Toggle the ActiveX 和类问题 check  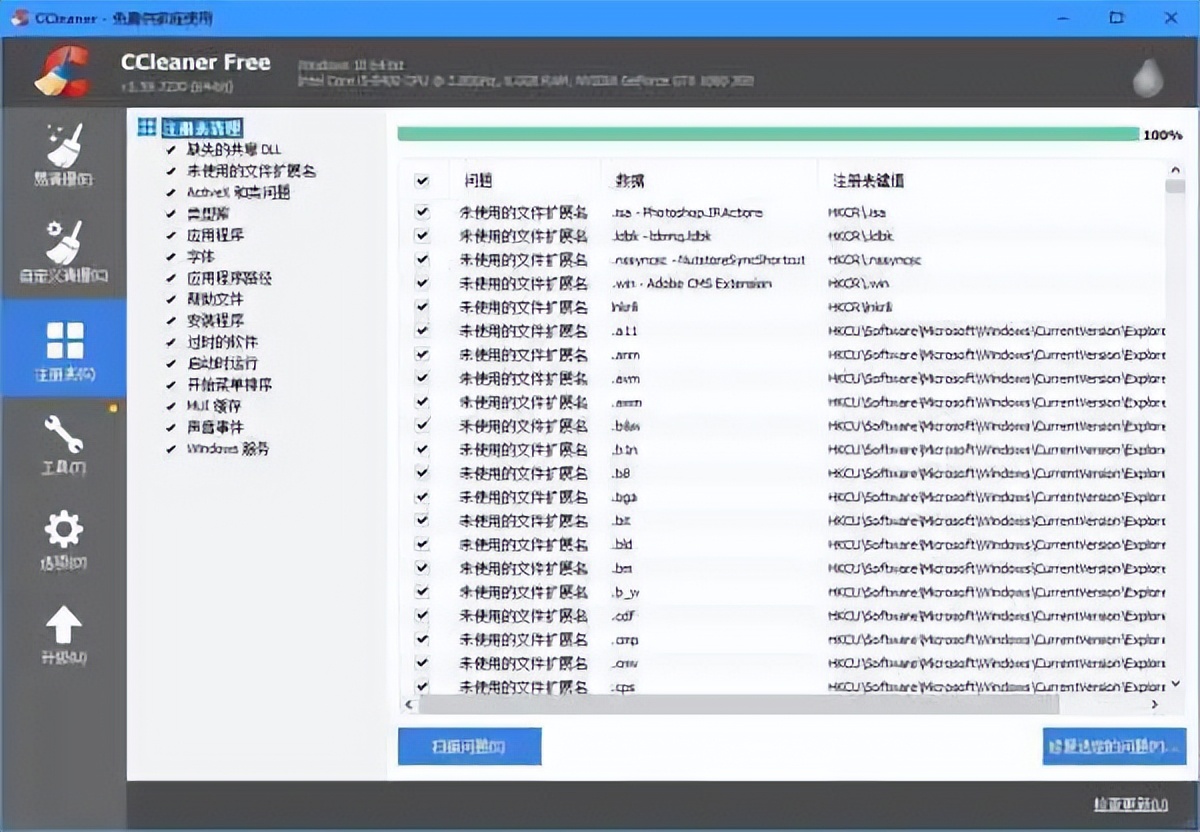coord(172,192)
